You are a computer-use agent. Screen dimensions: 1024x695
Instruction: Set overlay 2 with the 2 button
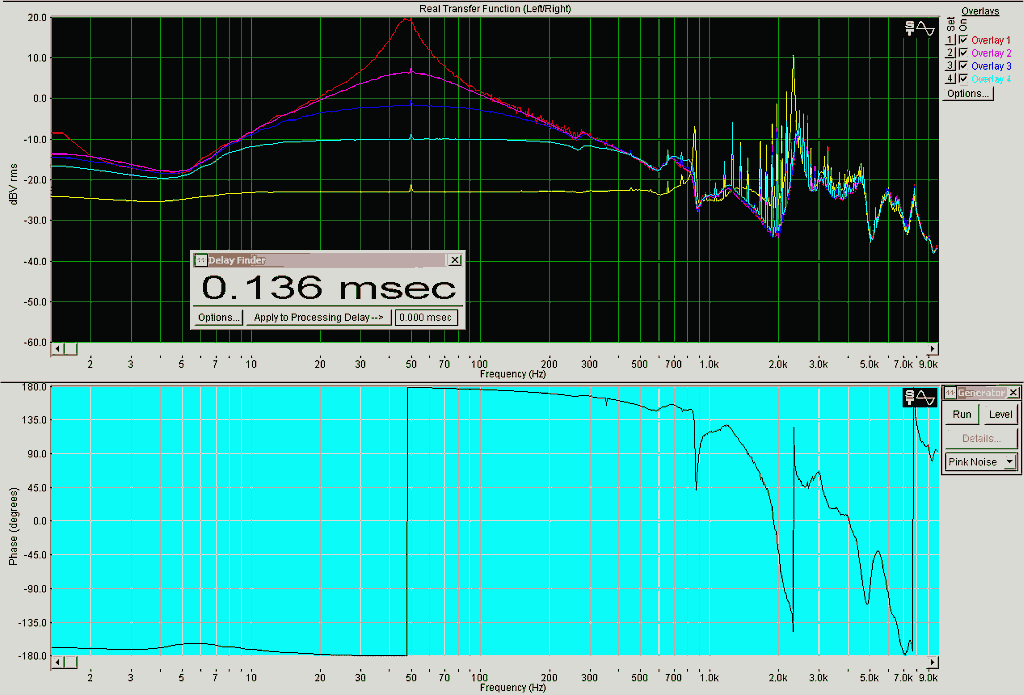[951, 53]
